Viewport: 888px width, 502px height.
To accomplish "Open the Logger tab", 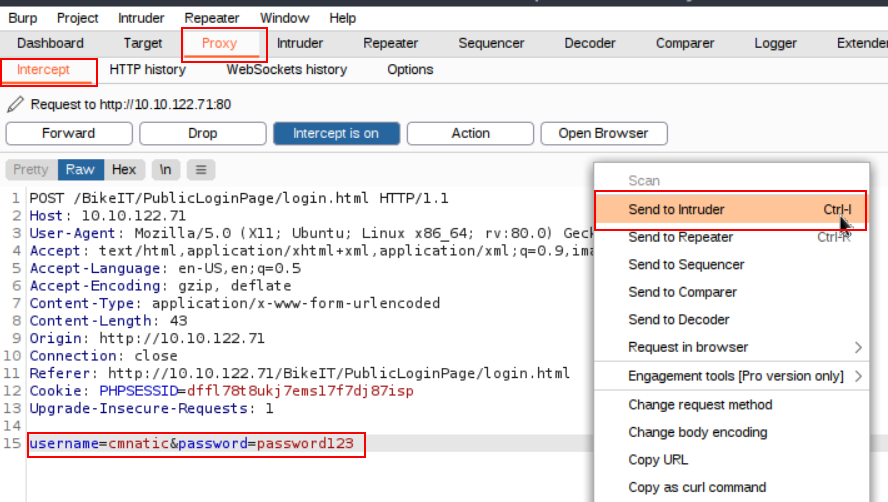I will tap(776, 43).
